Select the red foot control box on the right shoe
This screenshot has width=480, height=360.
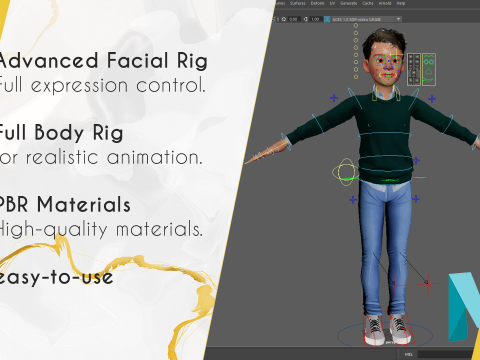pos(399,327)
